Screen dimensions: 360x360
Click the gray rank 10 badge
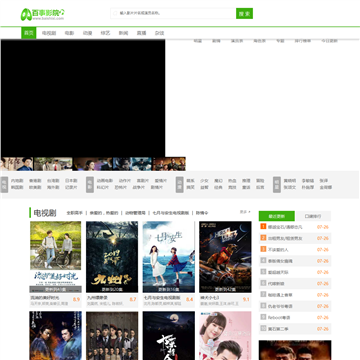[263, 328]
